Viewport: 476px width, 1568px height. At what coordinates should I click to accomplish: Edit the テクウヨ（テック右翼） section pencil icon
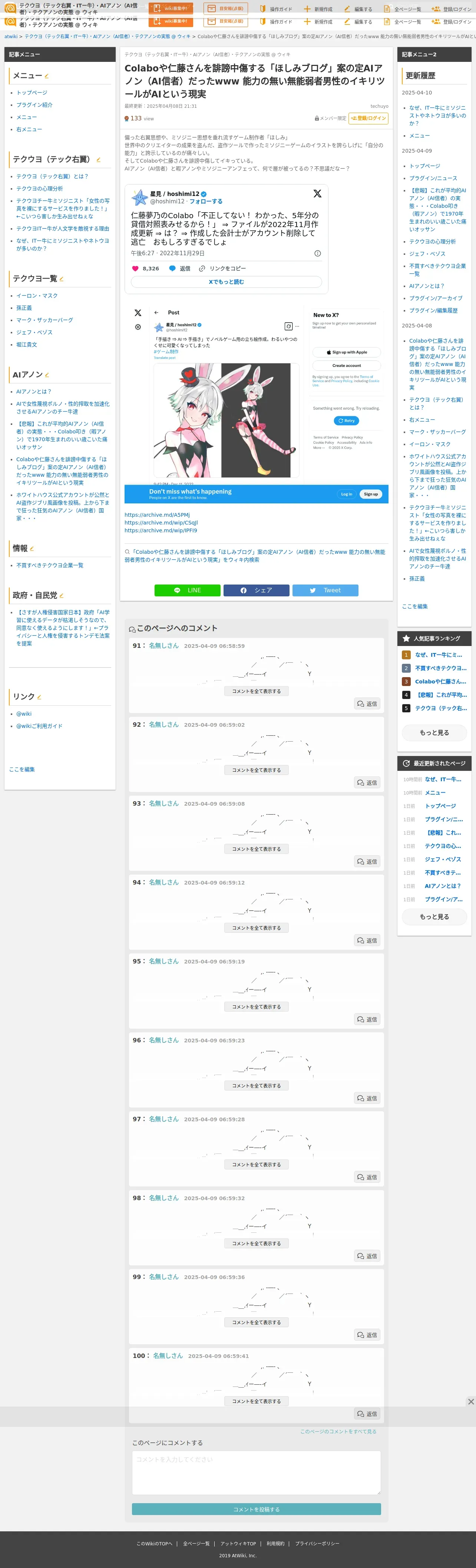point(98,160)
